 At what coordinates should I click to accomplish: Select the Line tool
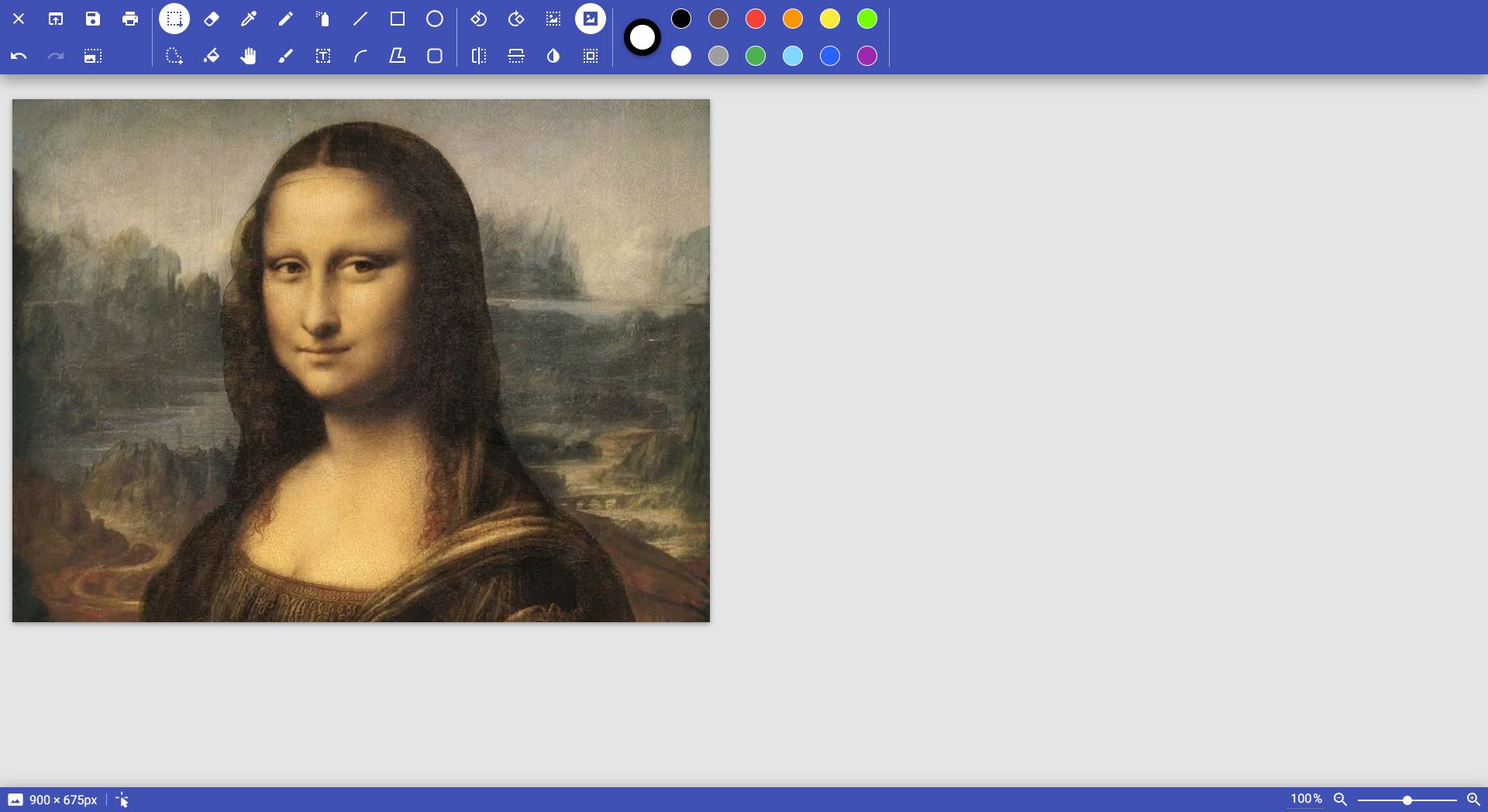click(x=360, y=19)
